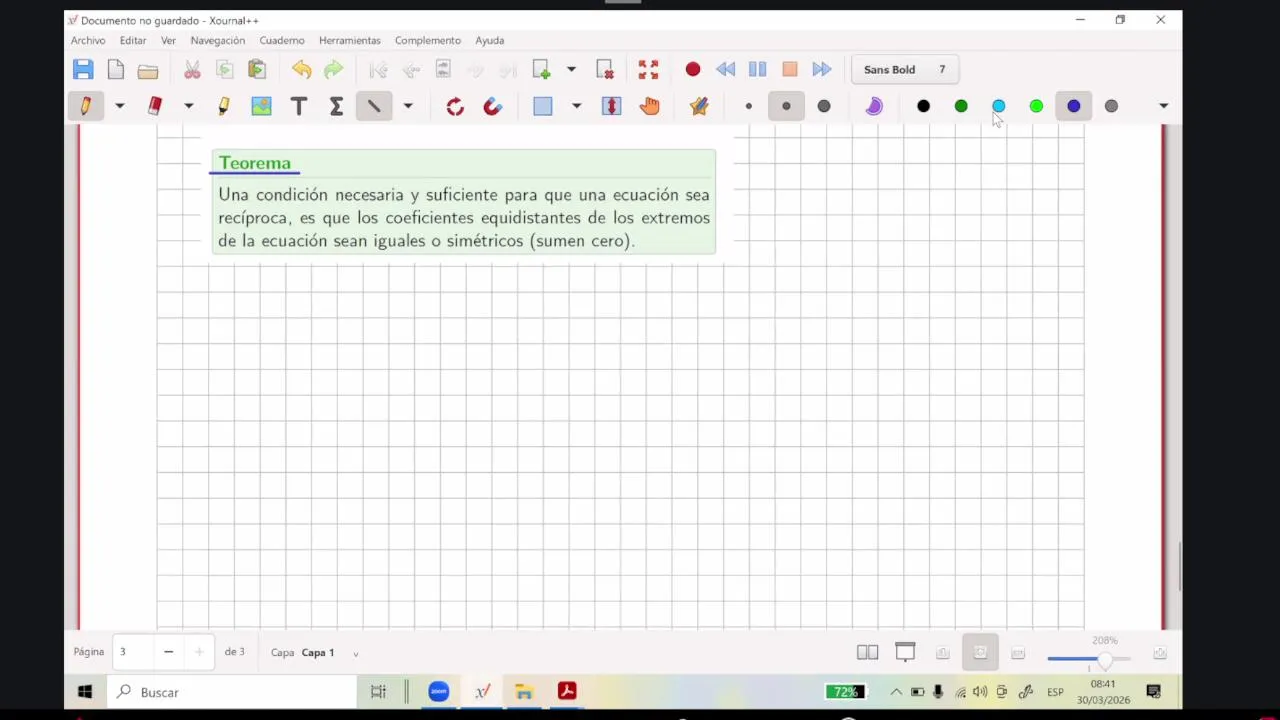
Task: Set the medium line thickness
Action: coord(786,106)
